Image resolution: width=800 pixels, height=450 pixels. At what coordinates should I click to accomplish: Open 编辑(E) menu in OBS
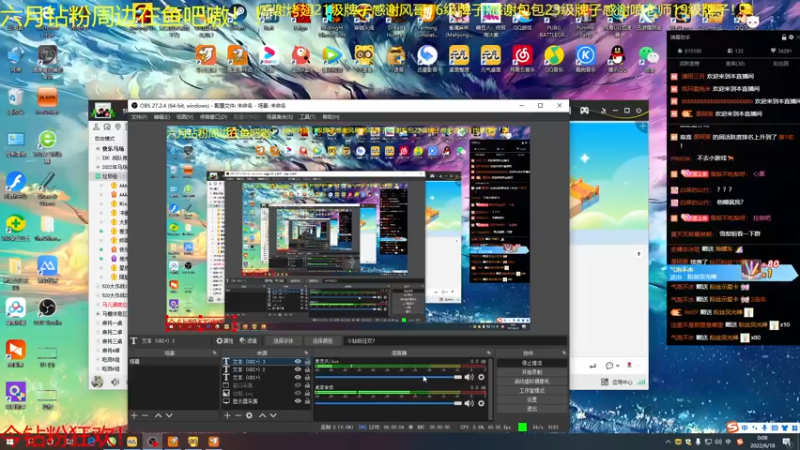point(162,117)
